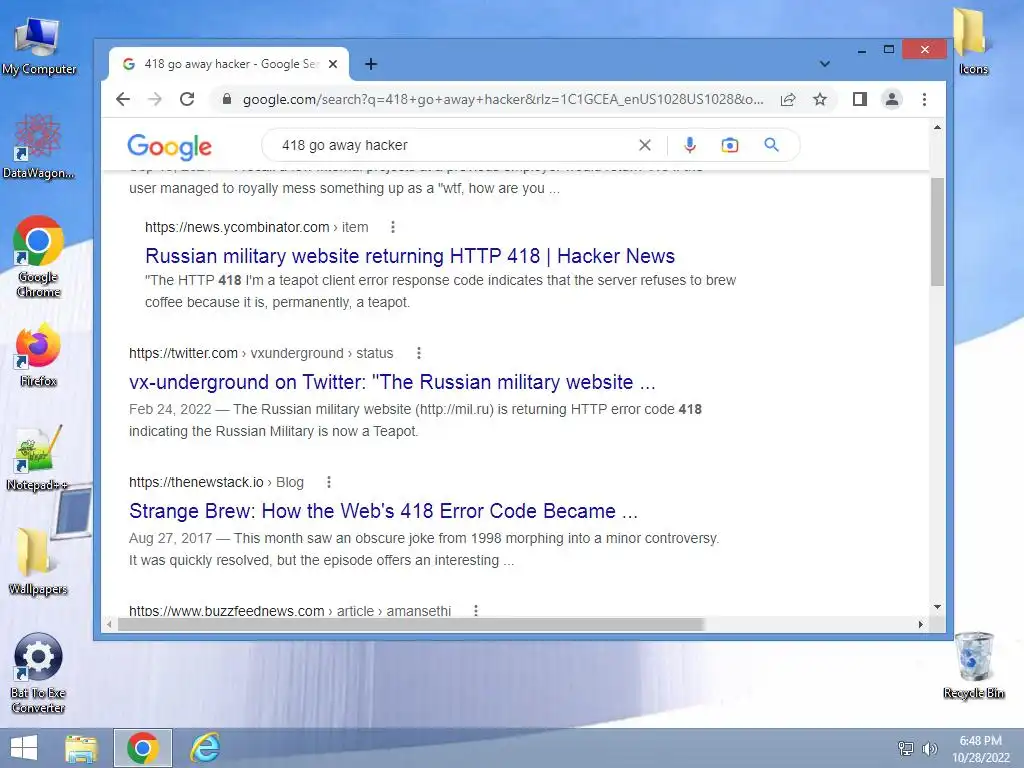Click the scroll down arrow

937,607
